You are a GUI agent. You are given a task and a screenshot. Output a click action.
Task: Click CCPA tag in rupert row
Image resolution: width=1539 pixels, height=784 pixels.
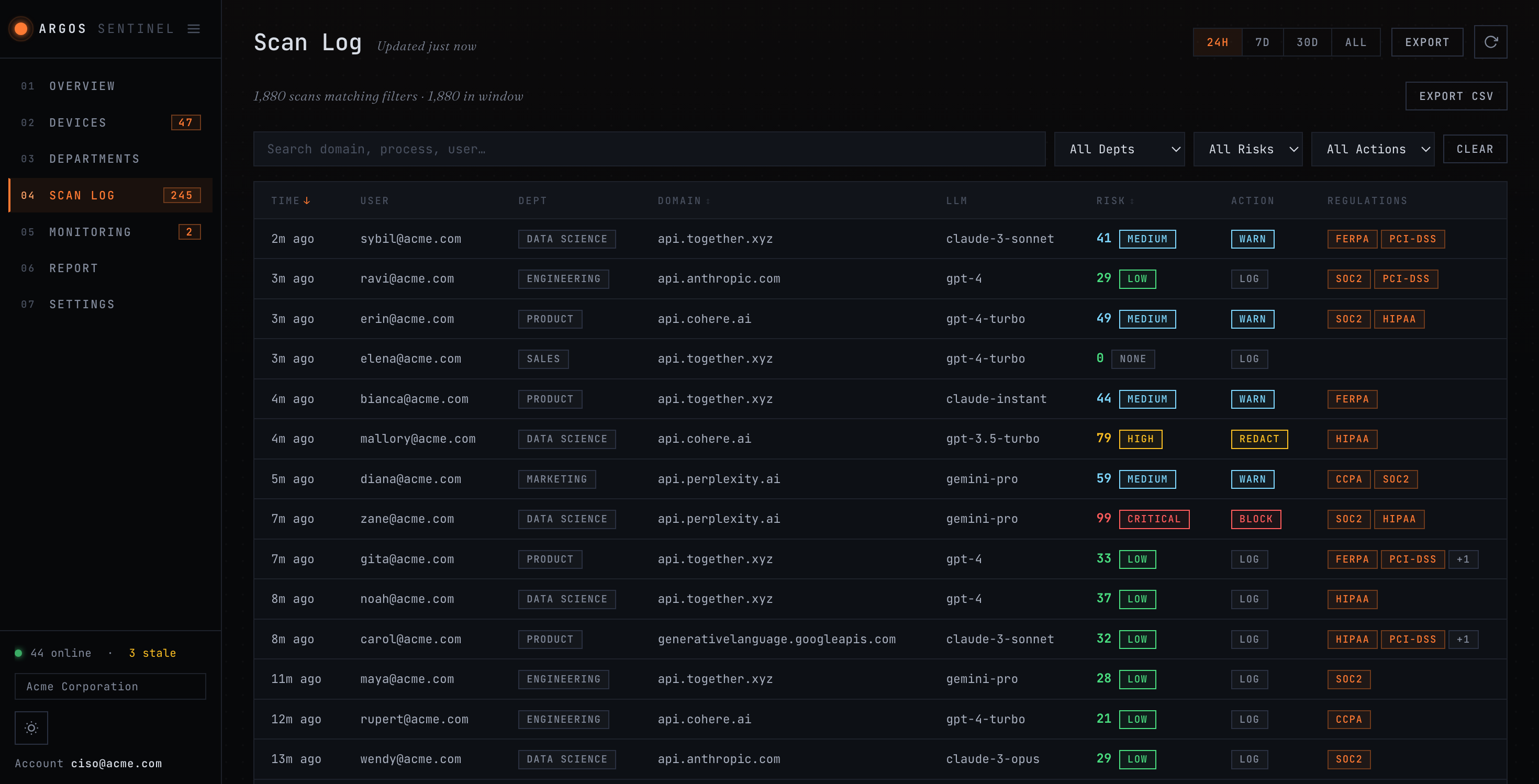(1348, 720)
